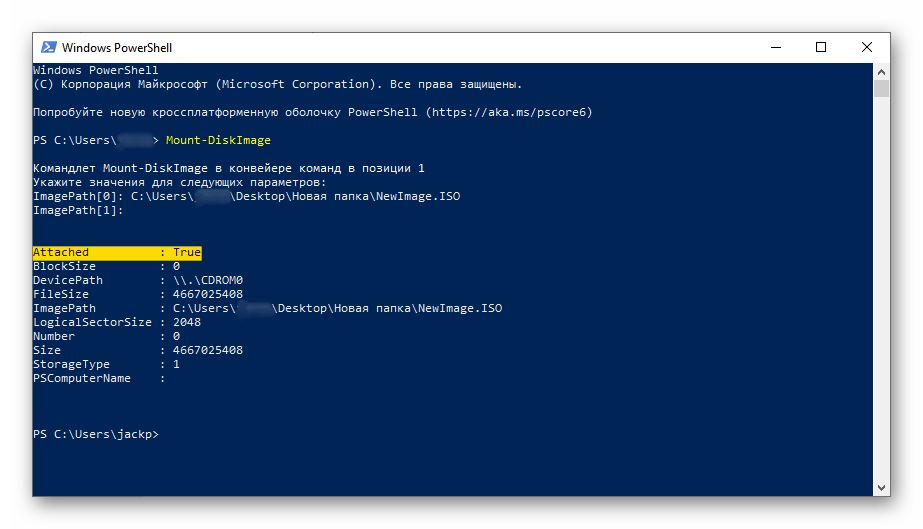
Task: Click the scrollbar up arrow
Action: [x=881, y=72]
